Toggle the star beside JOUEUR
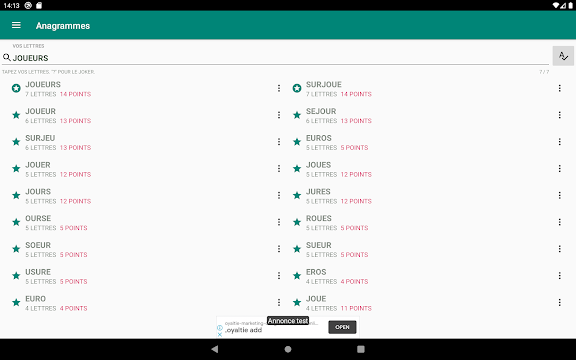Screen dimensions: 576x360 (16, 115)
